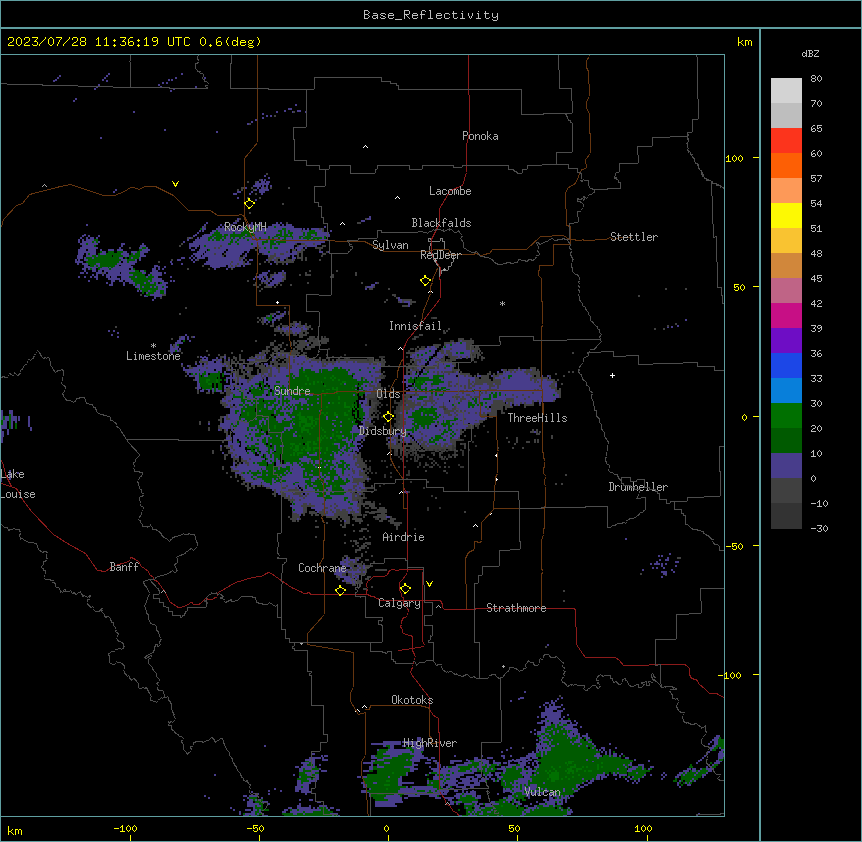This screenshot has width=862, height=842.
Task: Click the Didsbury city label
Action: [383, 431]
